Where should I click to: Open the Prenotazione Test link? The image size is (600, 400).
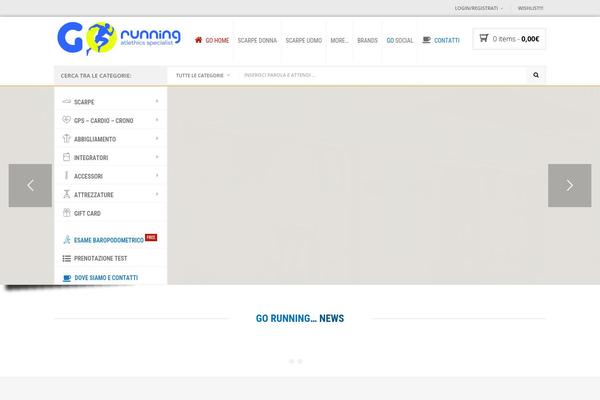click(x=100, y=258)
